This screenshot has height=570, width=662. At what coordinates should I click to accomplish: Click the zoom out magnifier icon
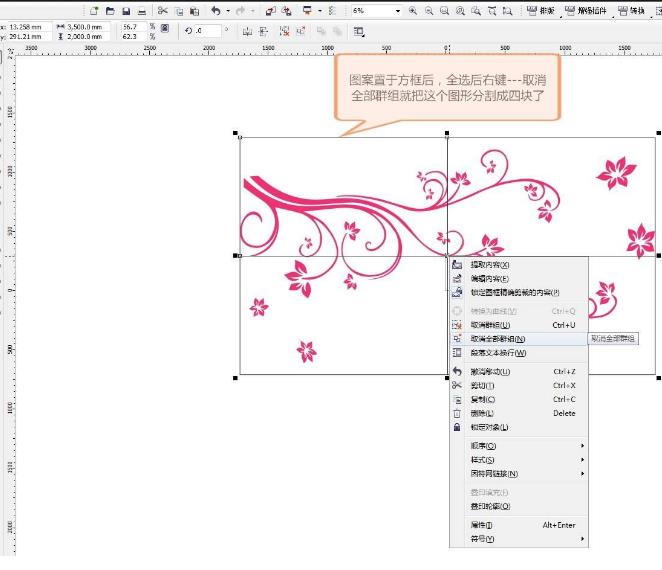tap(429, 11)
